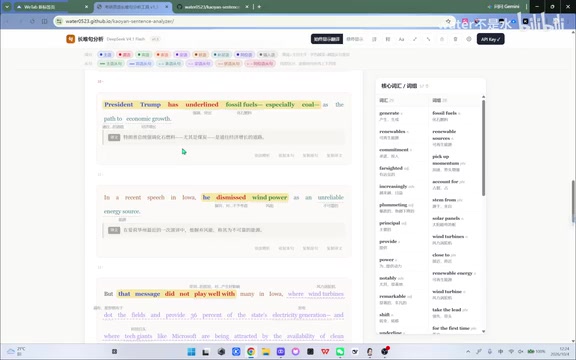This screenshot has height=360, width=576.
Task: Click the phrase entry 'solar panels'
Action: (446, 218)
